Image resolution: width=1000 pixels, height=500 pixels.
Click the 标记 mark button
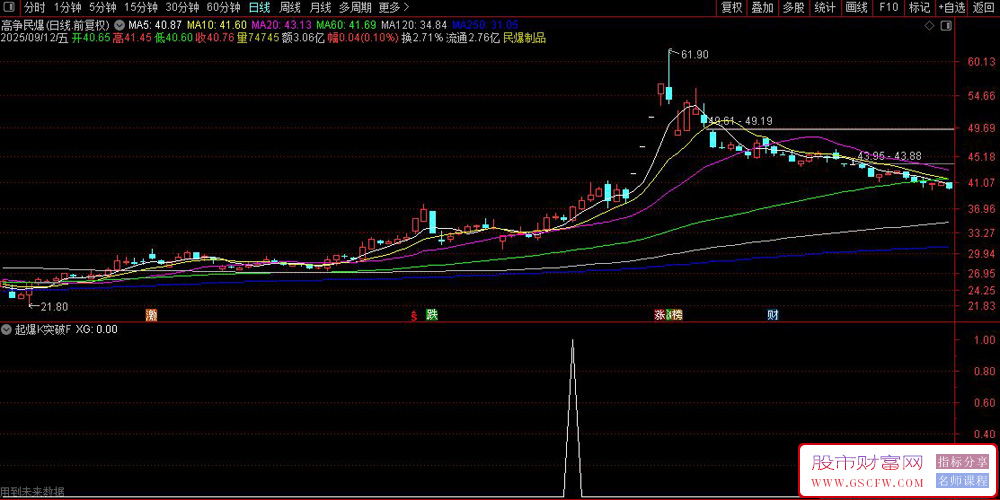pos(919,8)
